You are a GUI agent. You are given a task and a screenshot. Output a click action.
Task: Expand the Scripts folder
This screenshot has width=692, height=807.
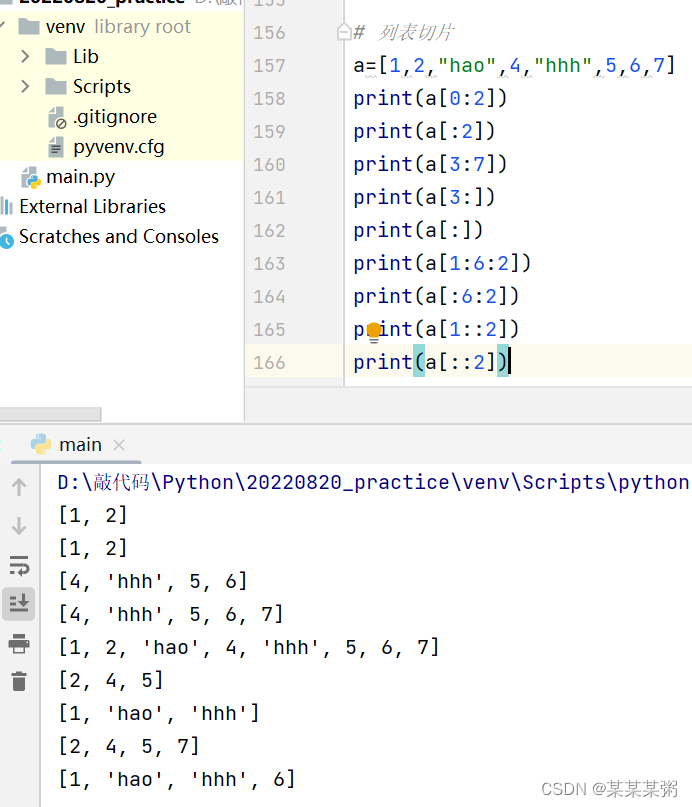(x=25, y=86)
